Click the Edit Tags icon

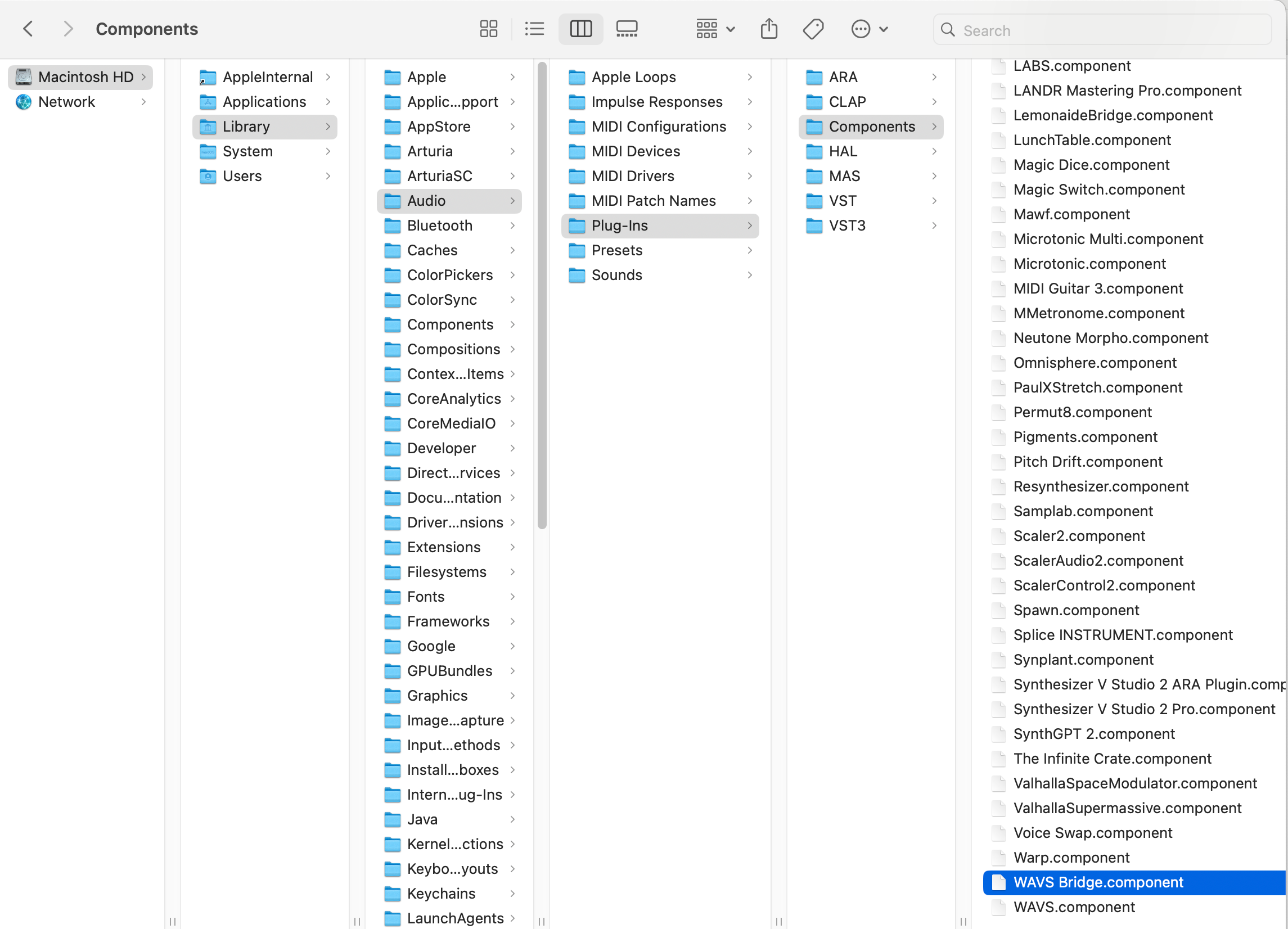click(813, 29)
